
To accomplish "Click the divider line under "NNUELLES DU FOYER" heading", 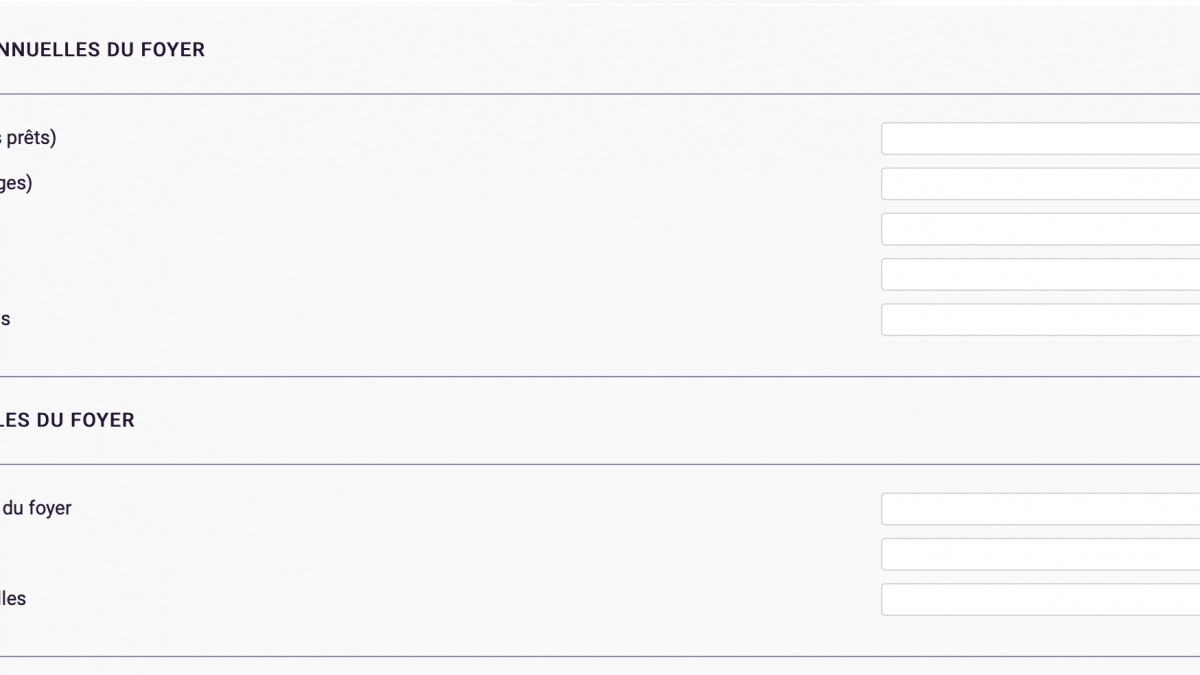I will (600, 94).
